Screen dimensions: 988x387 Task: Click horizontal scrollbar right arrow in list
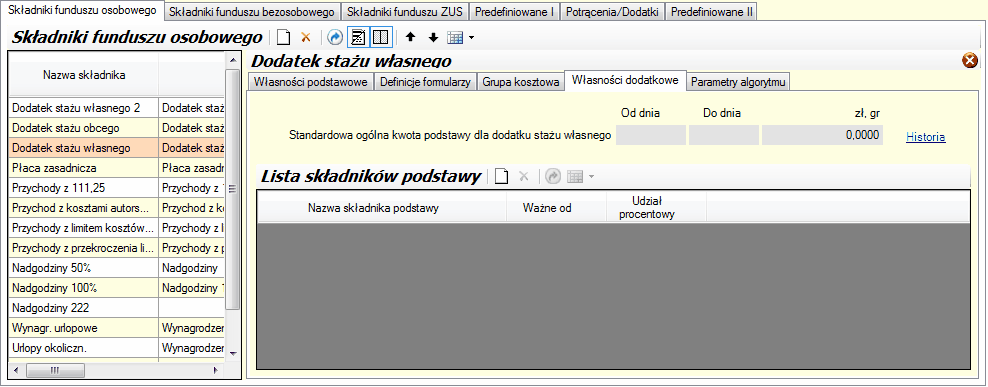(215, 371)
